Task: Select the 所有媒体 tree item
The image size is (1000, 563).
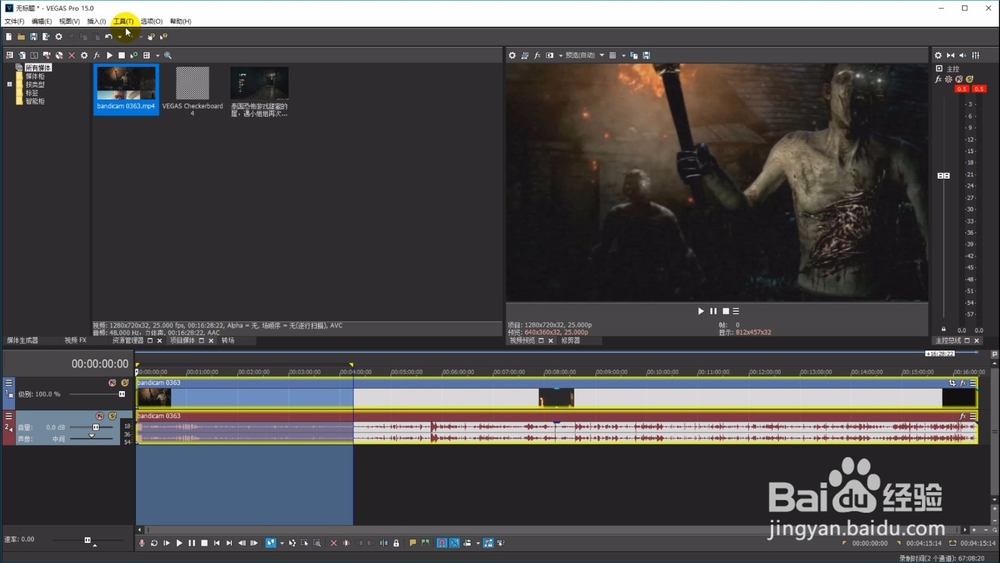Action: click(38, 68)
